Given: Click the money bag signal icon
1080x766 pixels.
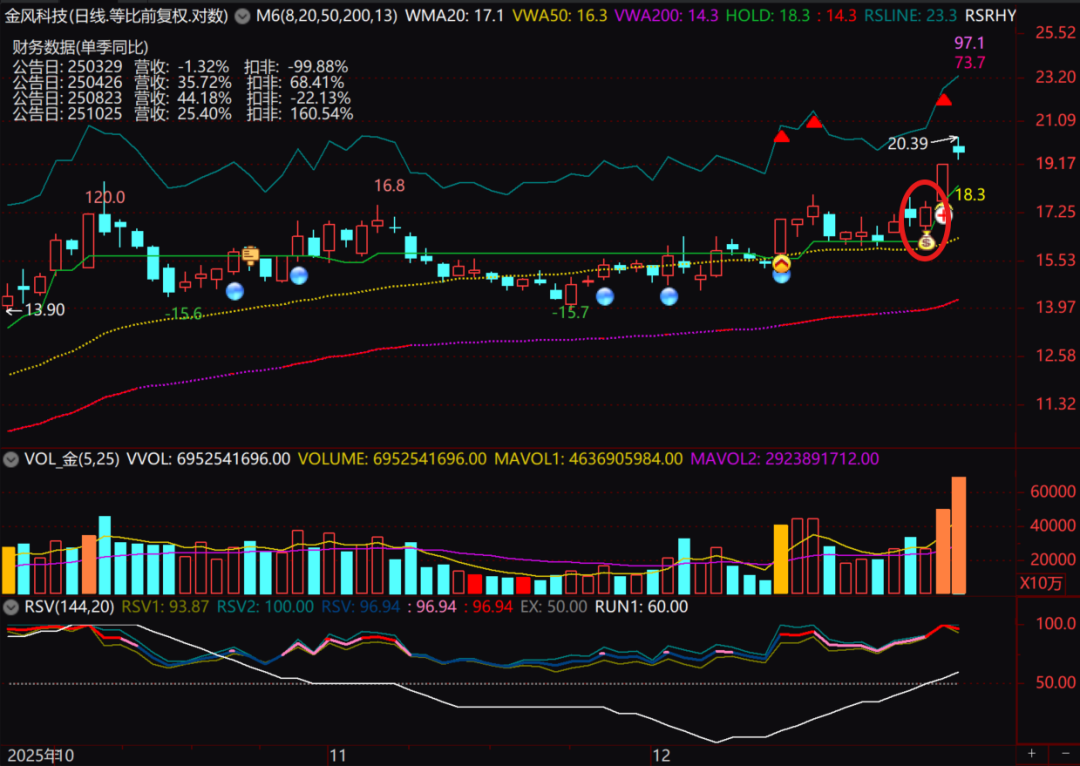Looking at the screenshot, I should [x=926, y=241].
